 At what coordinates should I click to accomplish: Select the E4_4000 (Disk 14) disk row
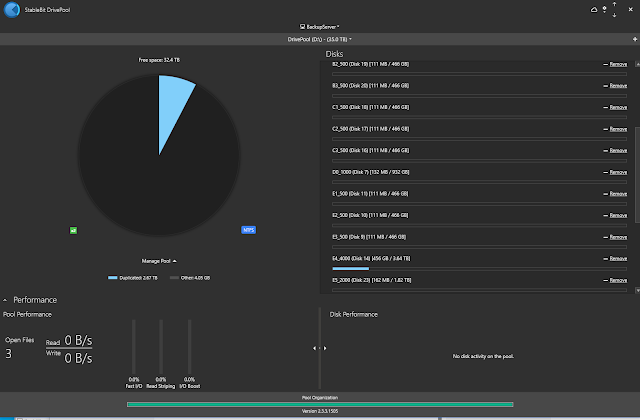click(x=479, y=264)
